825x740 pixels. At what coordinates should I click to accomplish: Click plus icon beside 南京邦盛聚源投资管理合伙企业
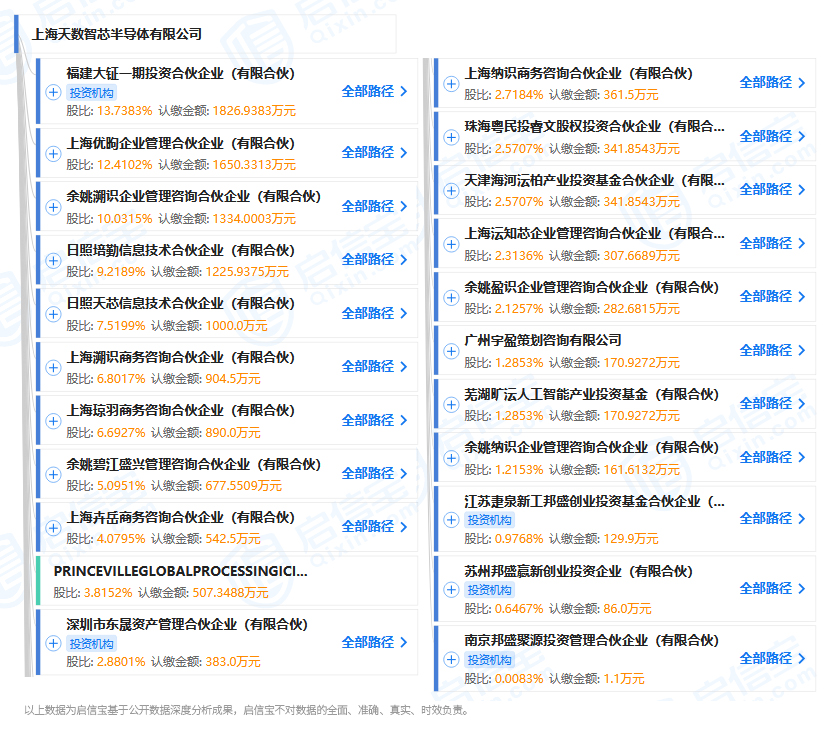click(x=451, y=659)
